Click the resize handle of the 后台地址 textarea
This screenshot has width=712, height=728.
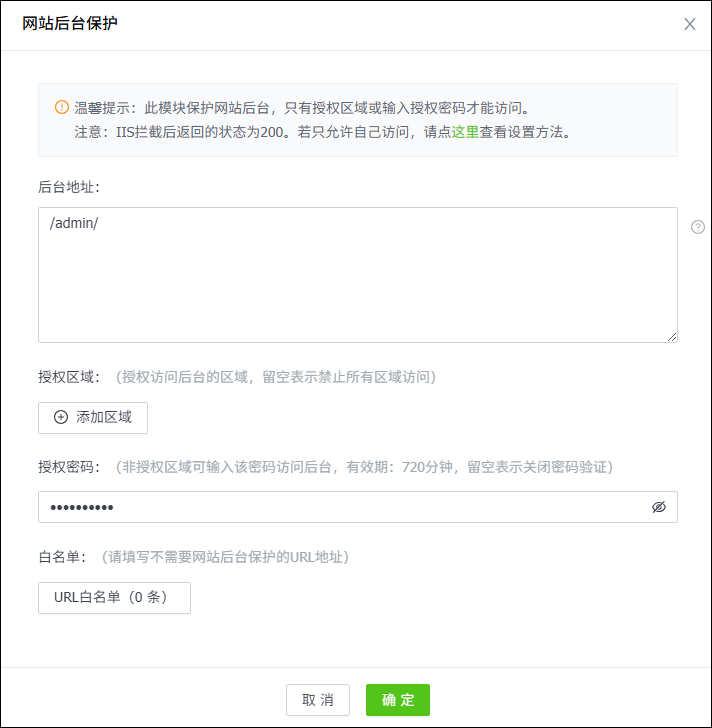click(x=672, y=337)
